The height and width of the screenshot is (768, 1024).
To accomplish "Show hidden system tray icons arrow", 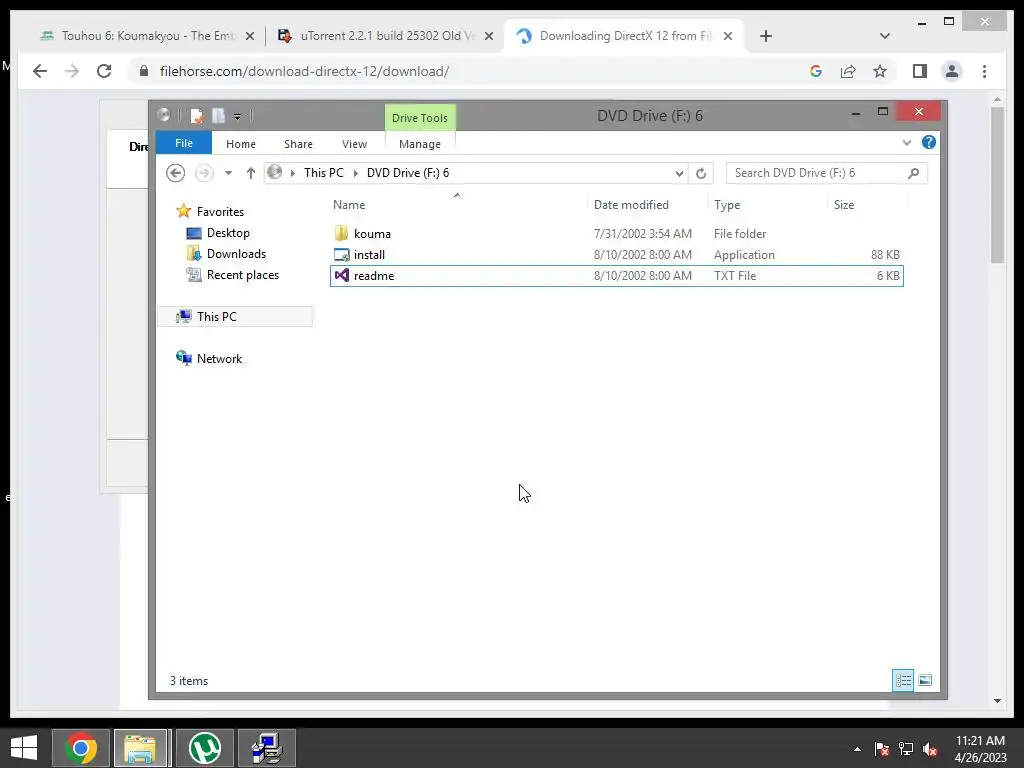I will tap(857, 749).
